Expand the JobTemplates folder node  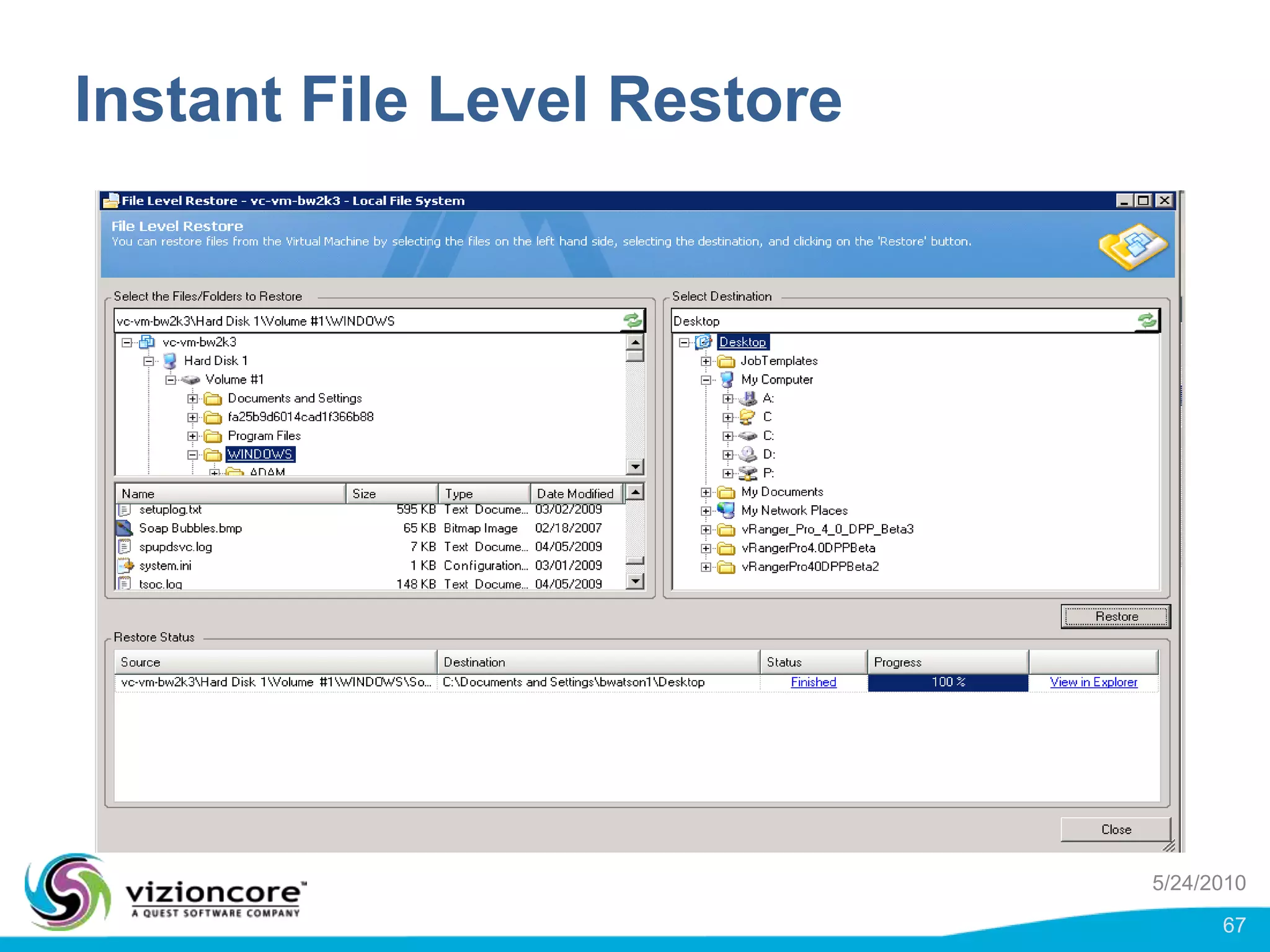(706, 361)
